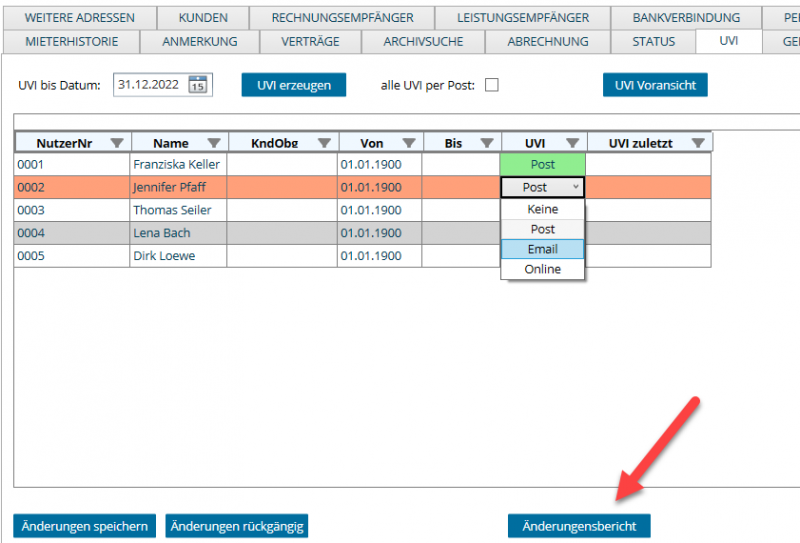Select the Dirk Loewe name cell
The height and width of the screenshot is (543, 800).
pos(178,256)
